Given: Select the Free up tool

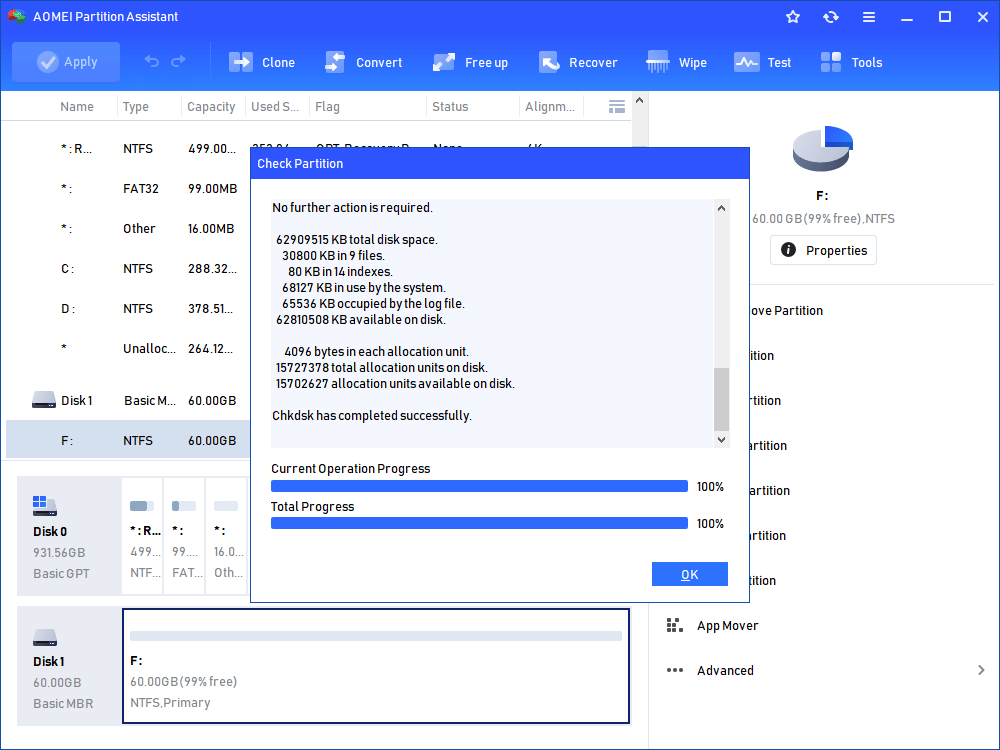Looking at the screenshot, I should click(x=471, y=62).
